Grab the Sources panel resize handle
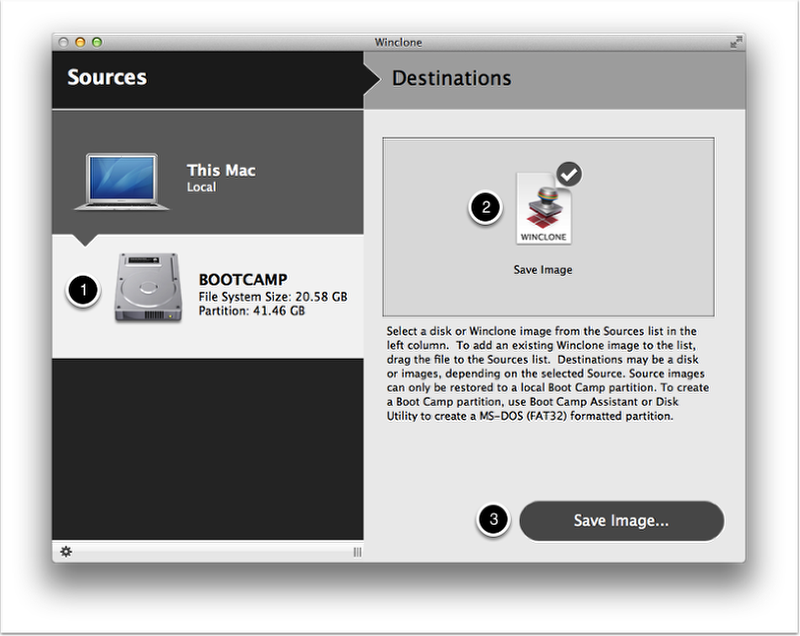 357,552
